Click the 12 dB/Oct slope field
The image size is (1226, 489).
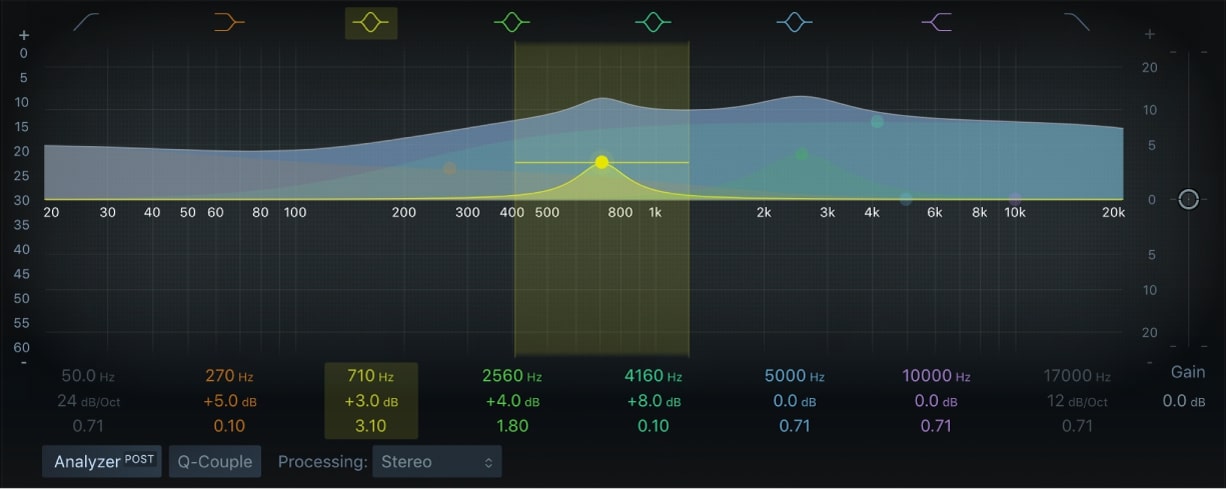click(1077, 401)
